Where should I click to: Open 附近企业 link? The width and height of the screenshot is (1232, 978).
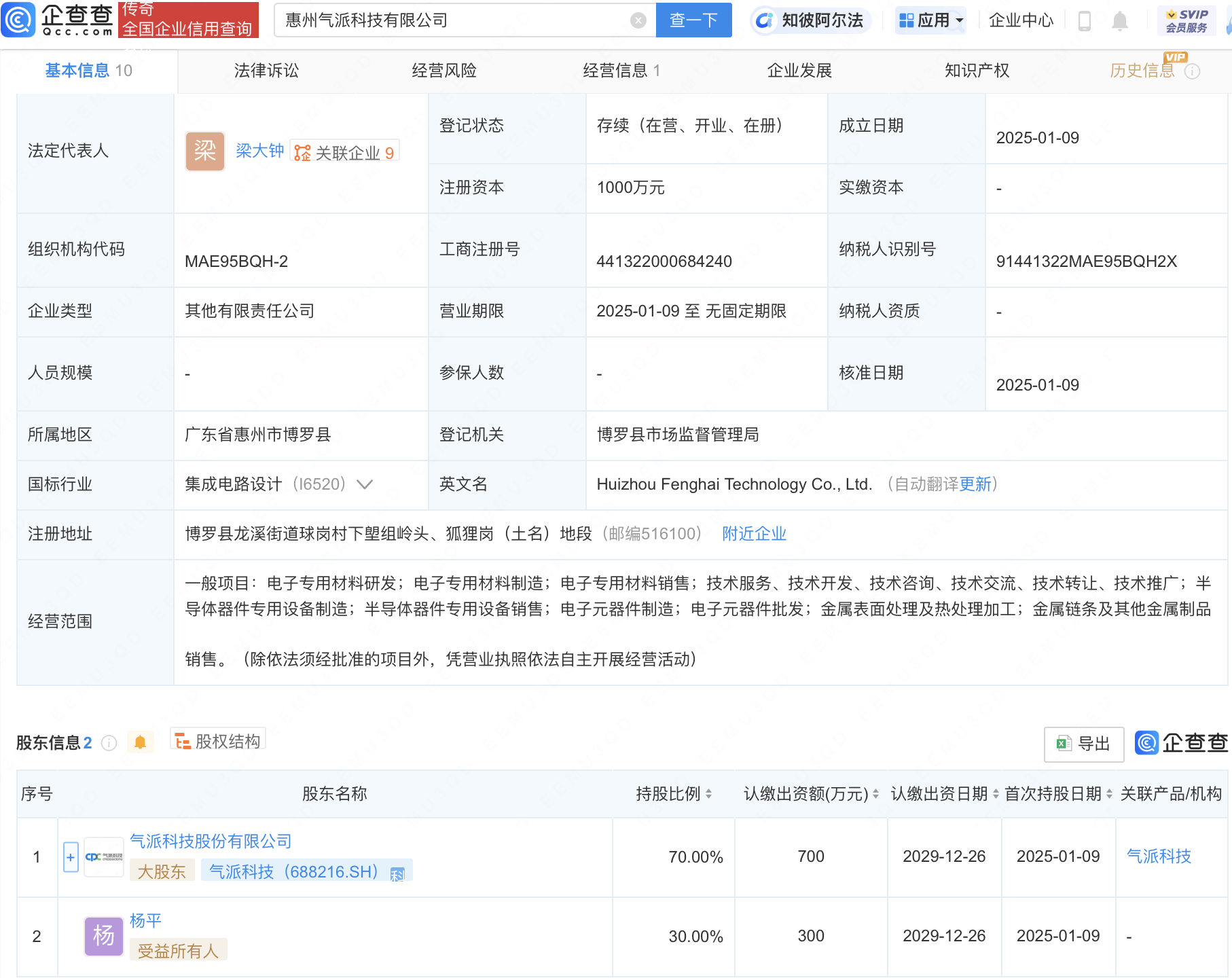tap(754, 534)
